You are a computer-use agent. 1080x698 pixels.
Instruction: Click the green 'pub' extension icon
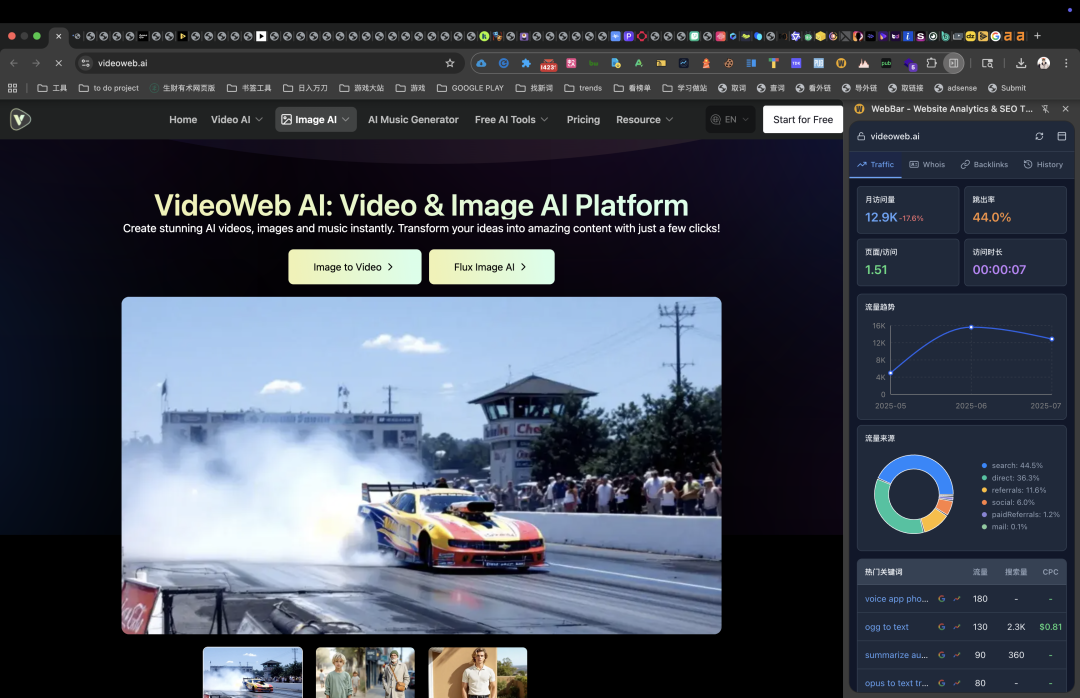click(886, 63)
